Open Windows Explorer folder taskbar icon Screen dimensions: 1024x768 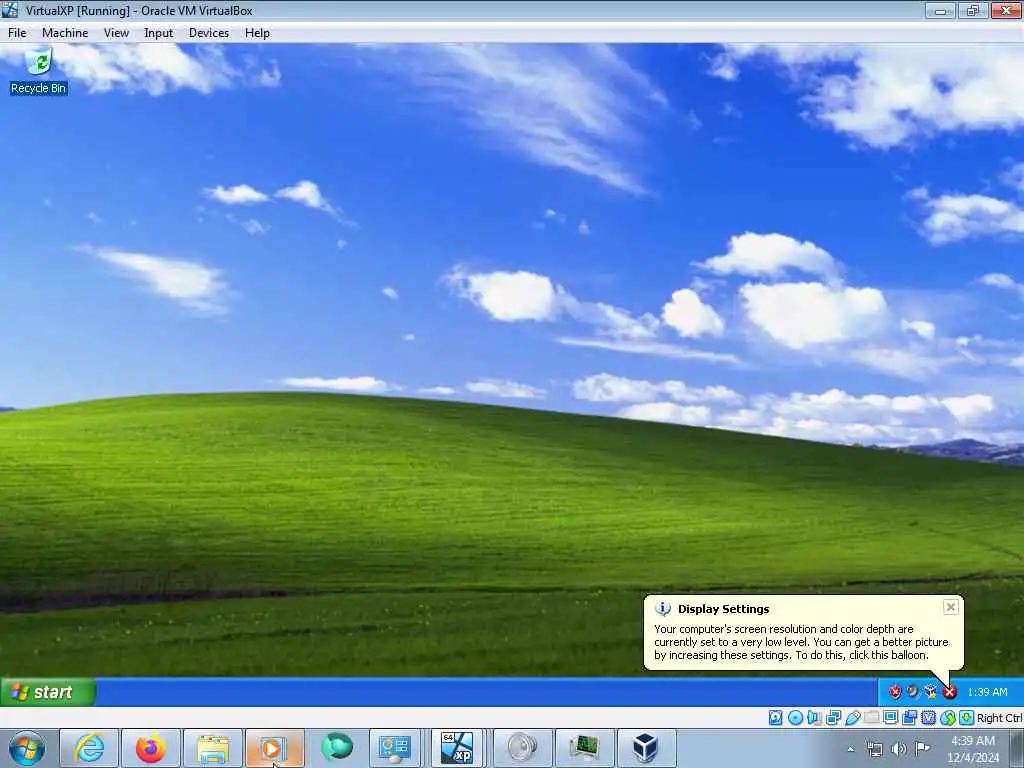(x=213, y=748)
